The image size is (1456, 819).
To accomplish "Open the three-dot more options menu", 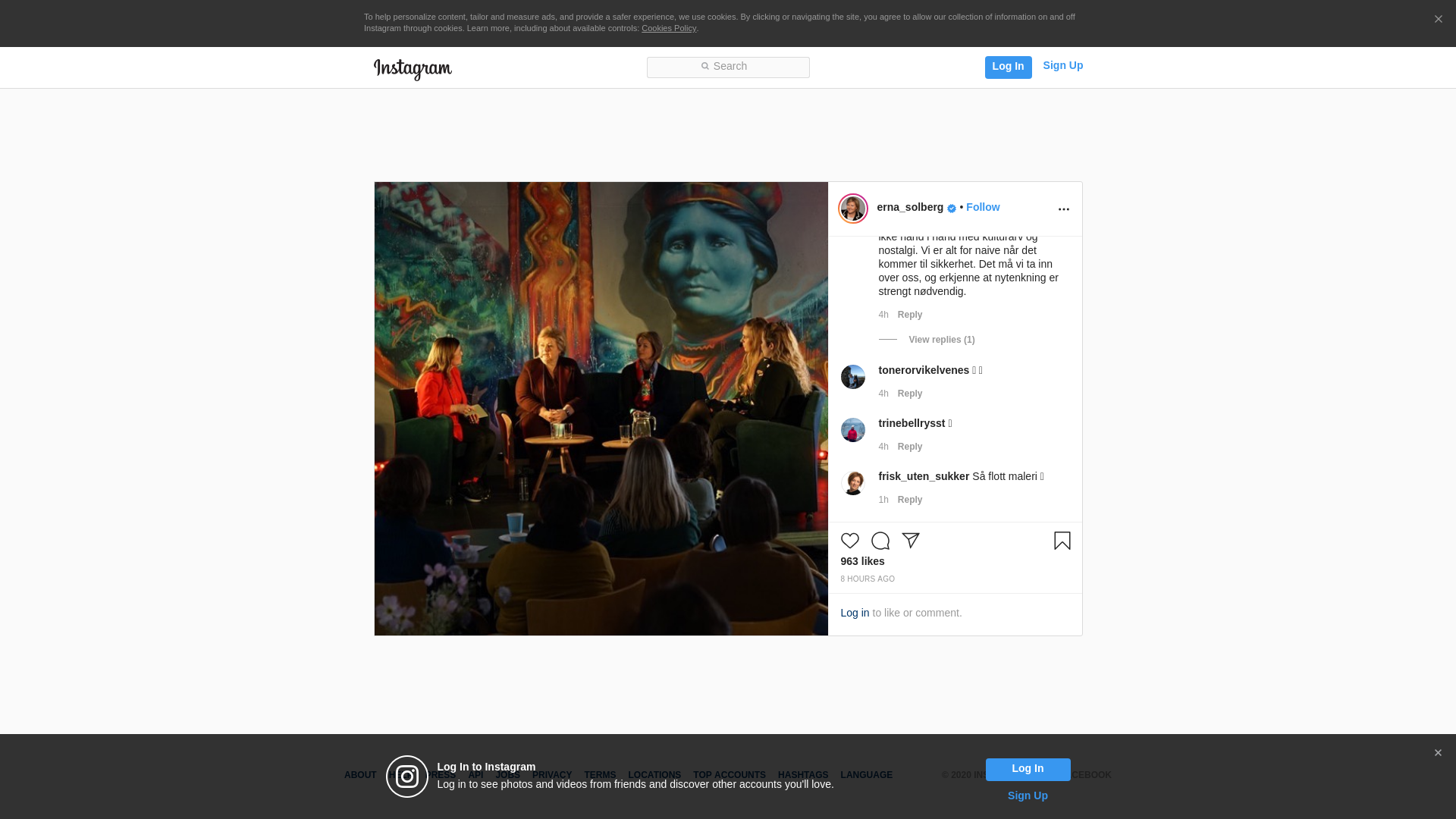I will coord(1063,209).
